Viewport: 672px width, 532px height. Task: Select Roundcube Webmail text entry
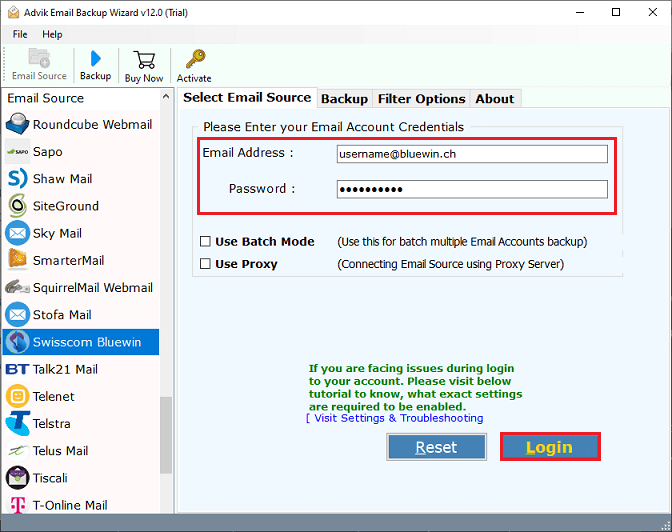93,124
